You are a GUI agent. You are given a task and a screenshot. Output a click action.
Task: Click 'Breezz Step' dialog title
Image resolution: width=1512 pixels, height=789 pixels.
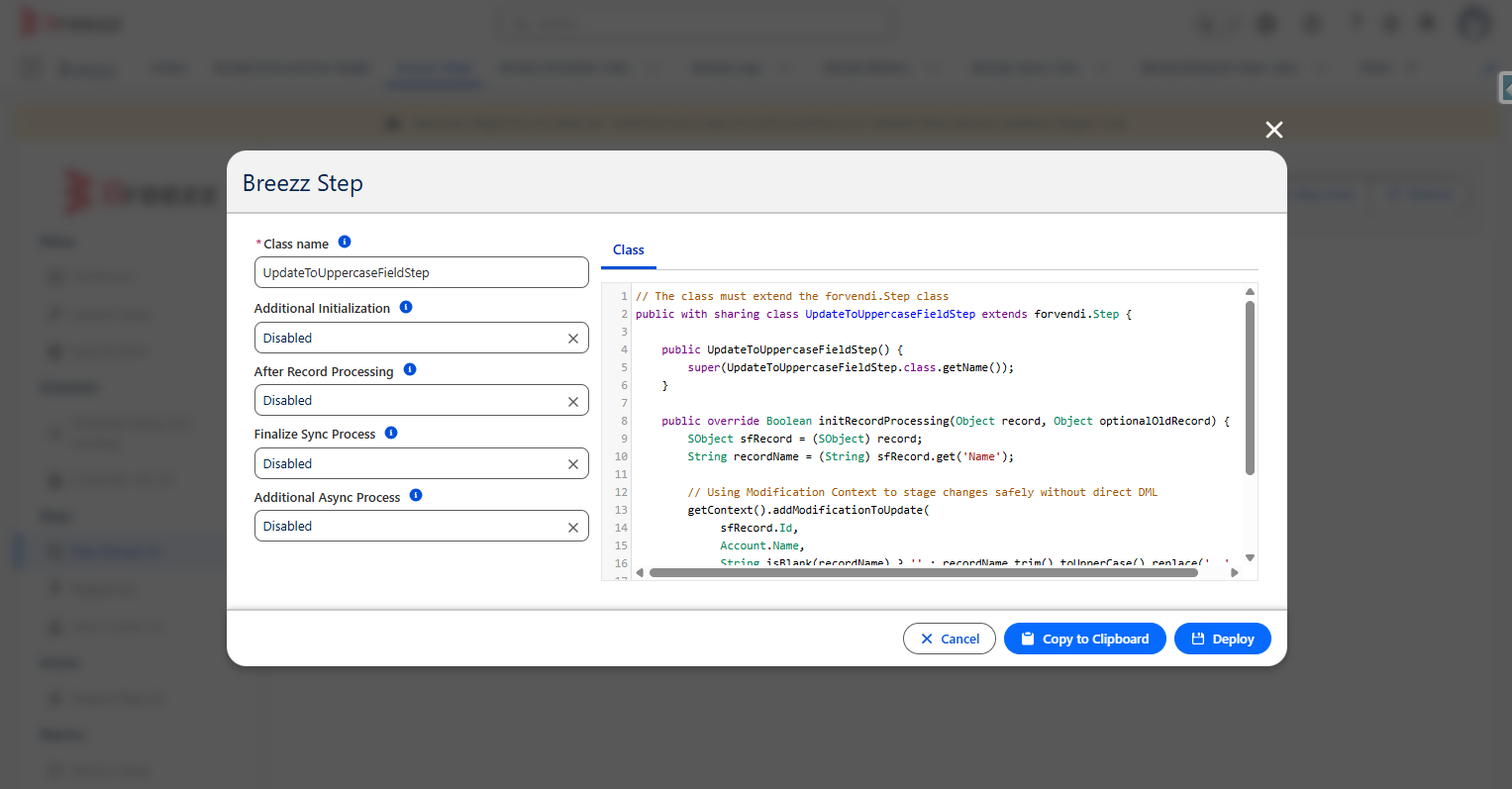[x=303, y=183]
